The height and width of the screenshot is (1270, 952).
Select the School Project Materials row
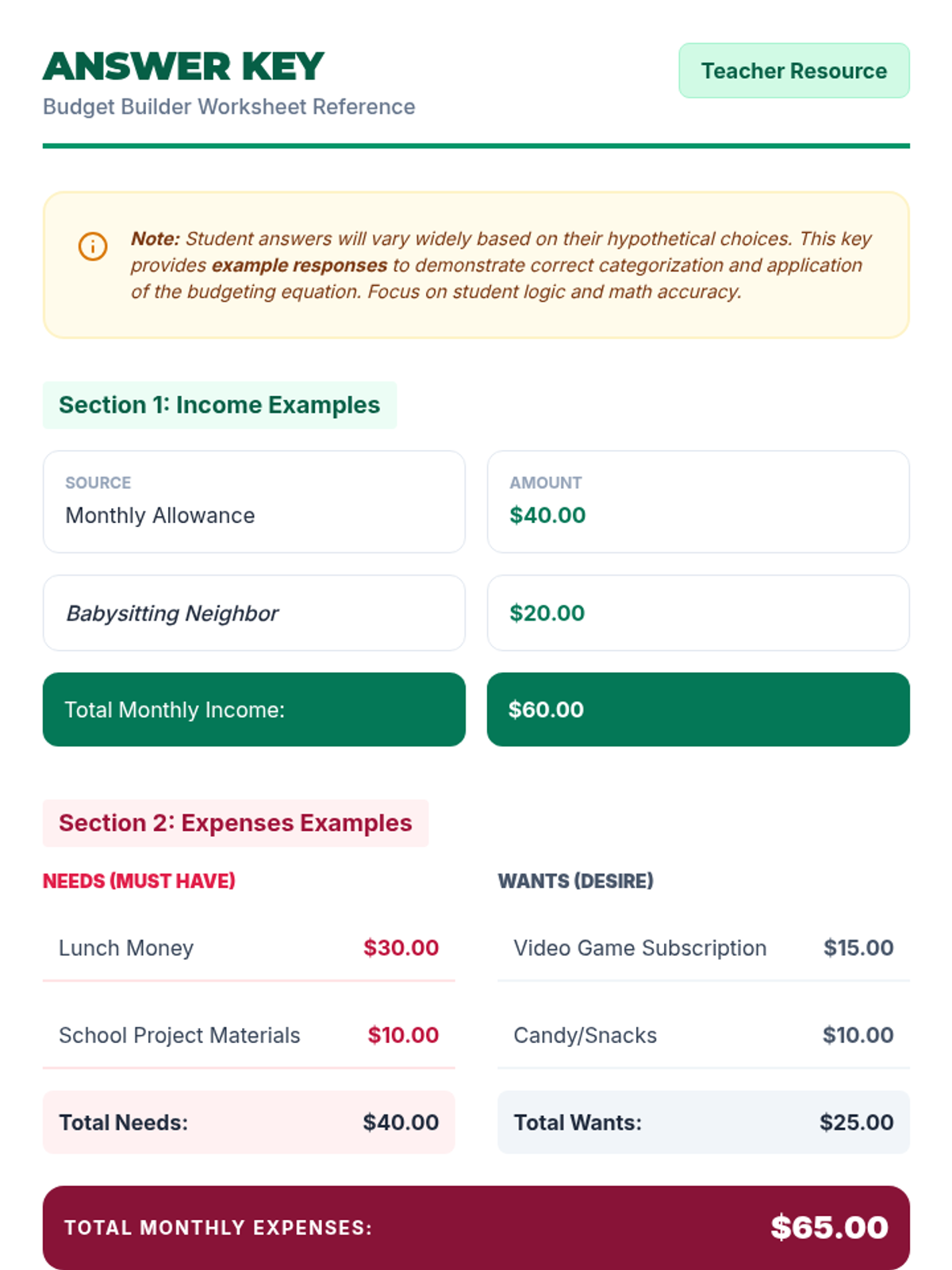coord(248,1035)
